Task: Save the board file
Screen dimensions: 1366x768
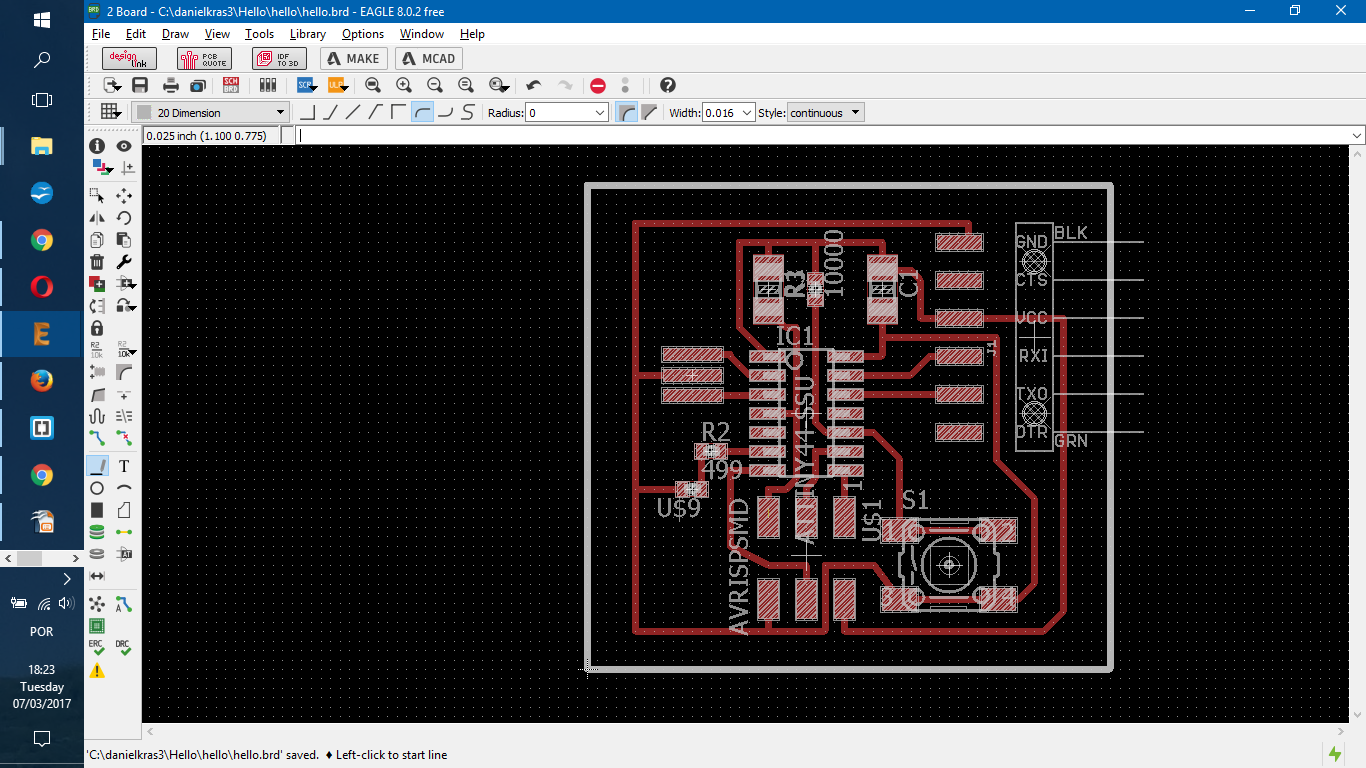Action: pos(140,86)
